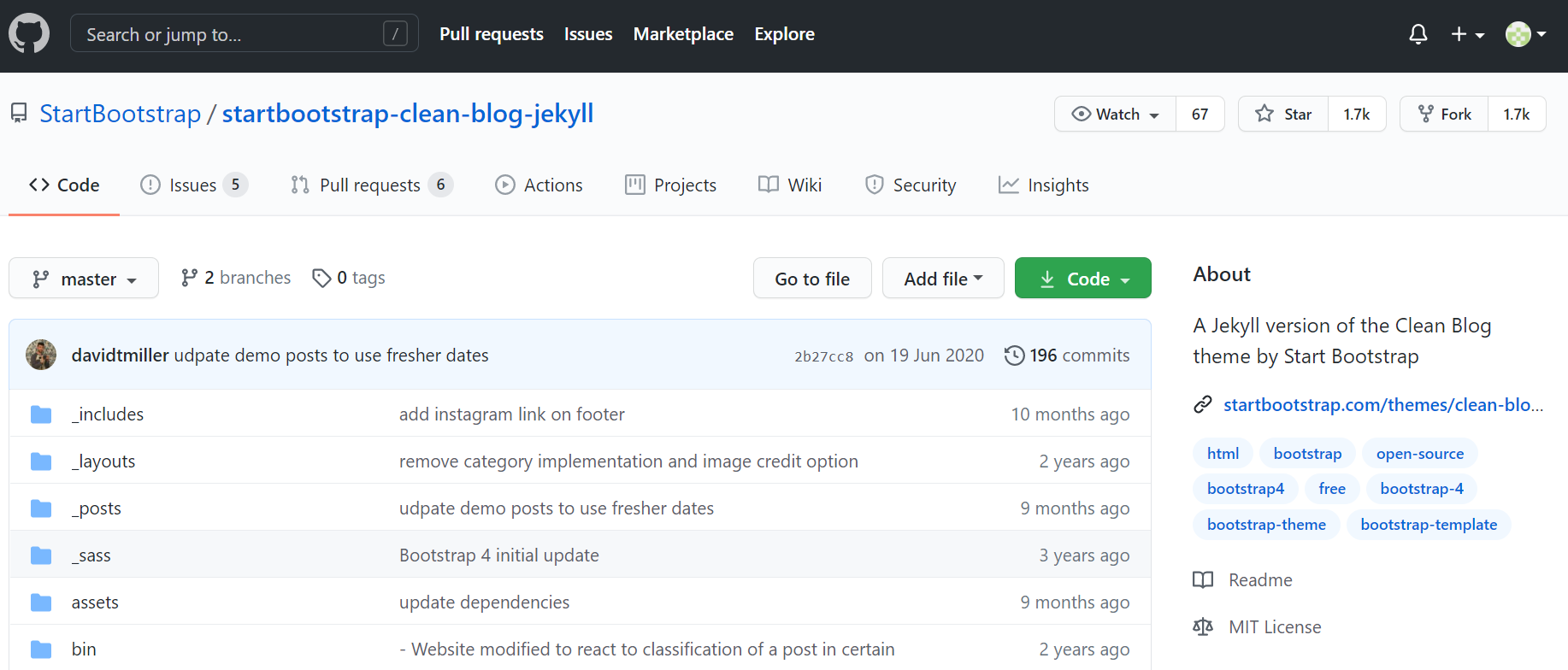Click the Go to file button

coord(812,278)
